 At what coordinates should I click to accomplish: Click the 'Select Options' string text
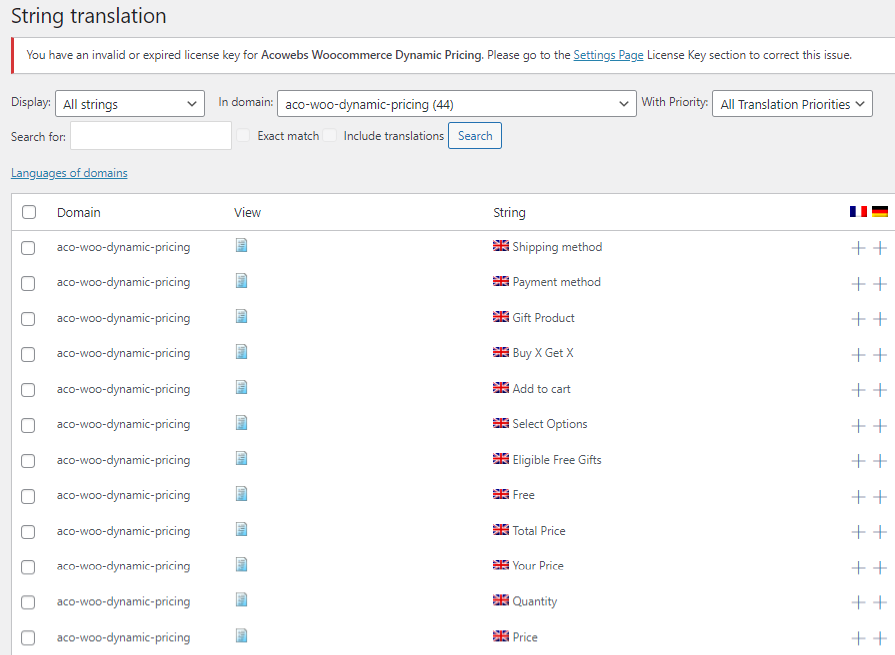[550, 424]
